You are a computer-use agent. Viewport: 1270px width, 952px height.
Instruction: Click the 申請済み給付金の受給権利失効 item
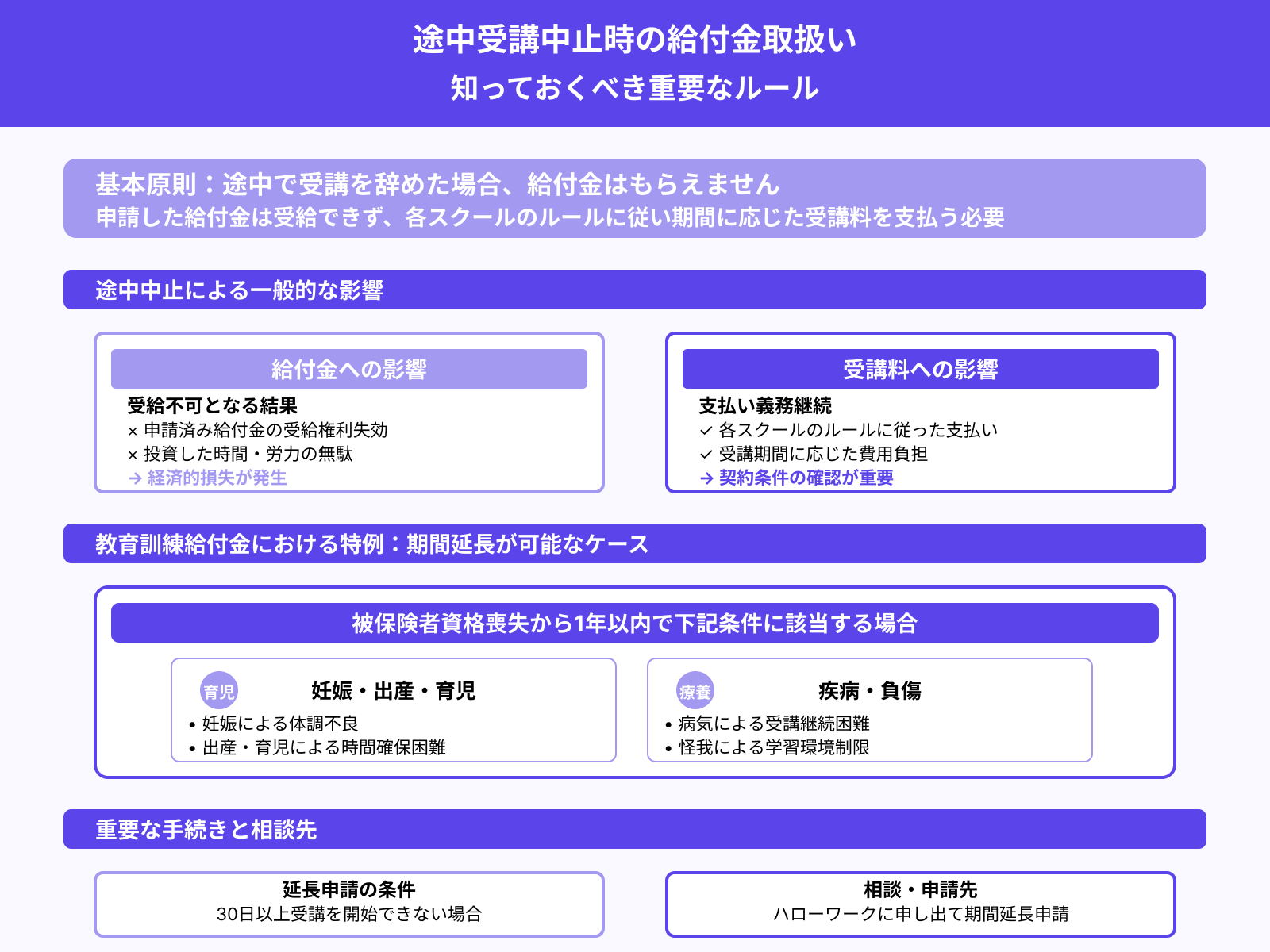[x=257, y=430]
